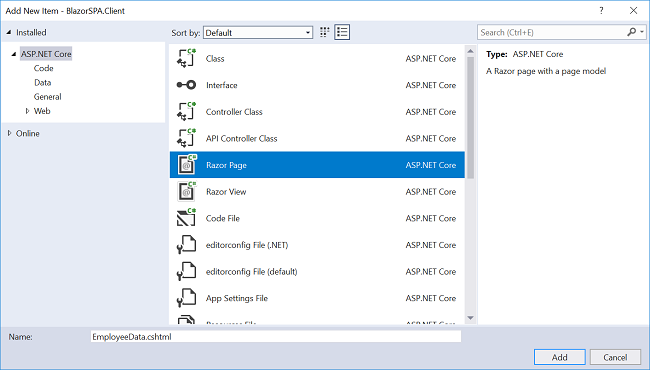Close the Add New Item dialog
The width and height of the screenshot is (650, 370).
point(633,11)
